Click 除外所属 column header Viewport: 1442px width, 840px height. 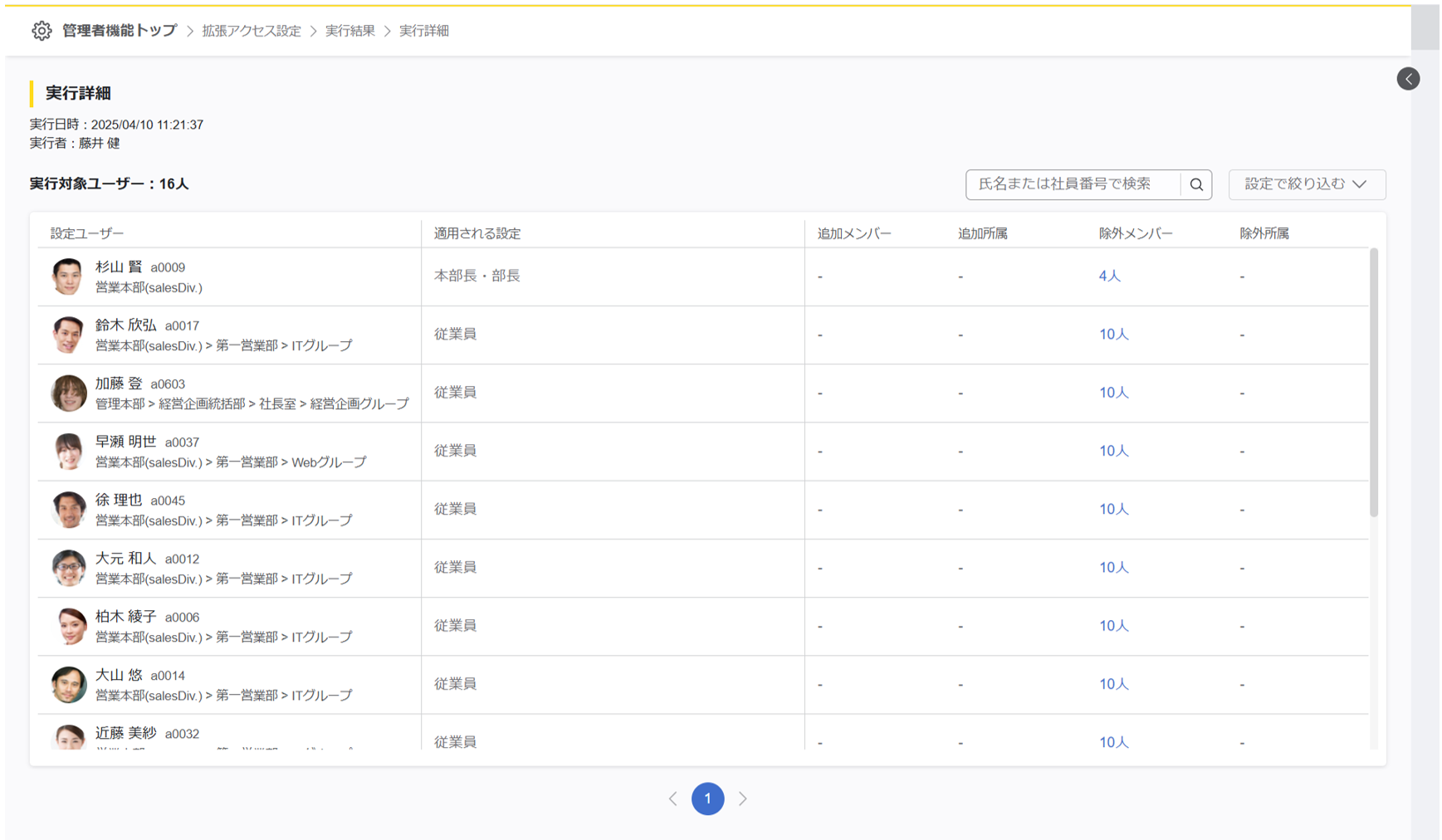click(1264, 233)
